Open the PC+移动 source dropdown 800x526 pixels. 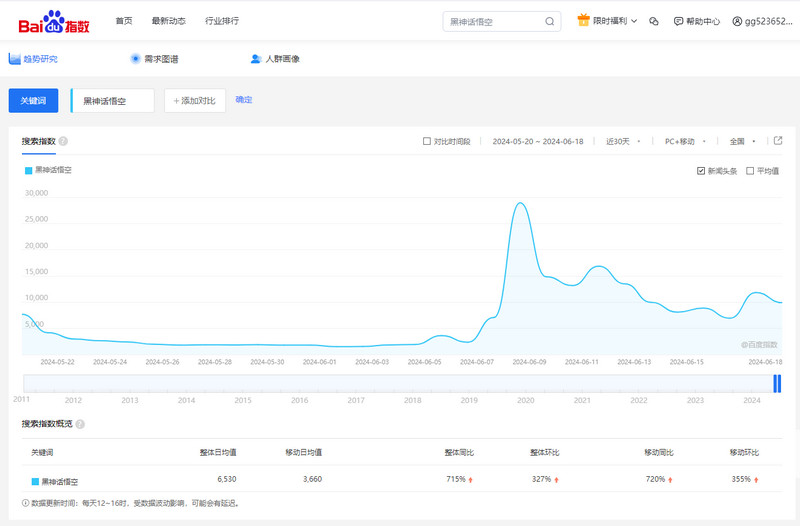pos(685,141)
